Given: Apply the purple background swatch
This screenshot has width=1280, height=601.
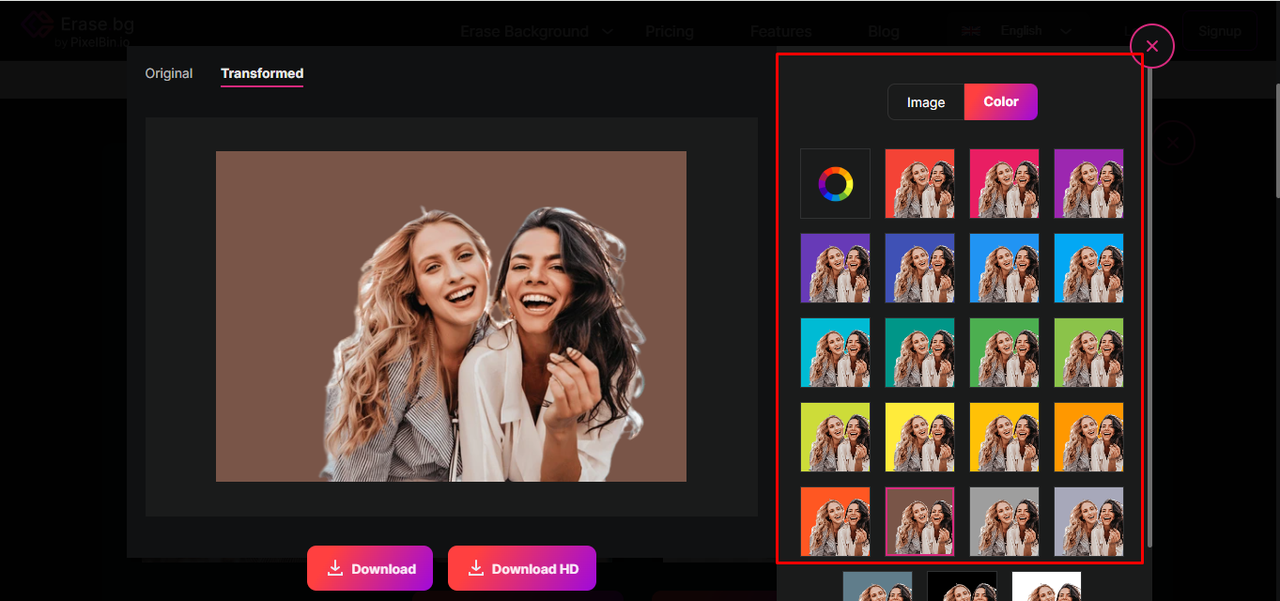Looking at the screenshot, I should (x=1089, y=184).
